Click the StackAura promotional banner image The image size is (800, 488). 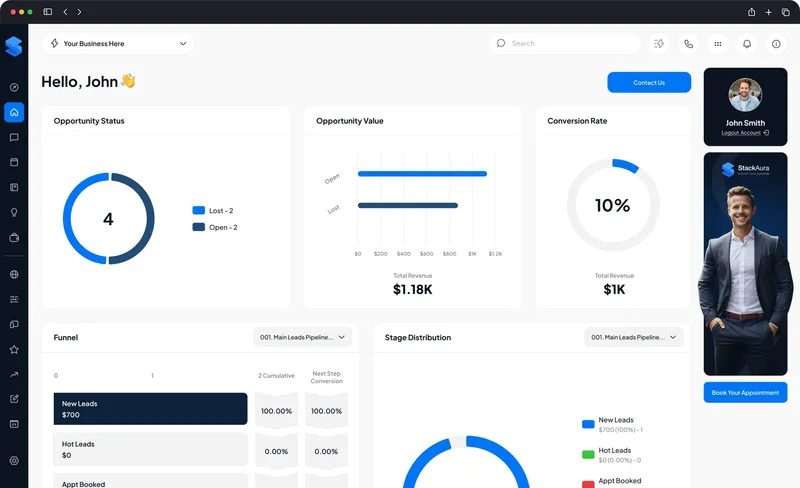745,264
